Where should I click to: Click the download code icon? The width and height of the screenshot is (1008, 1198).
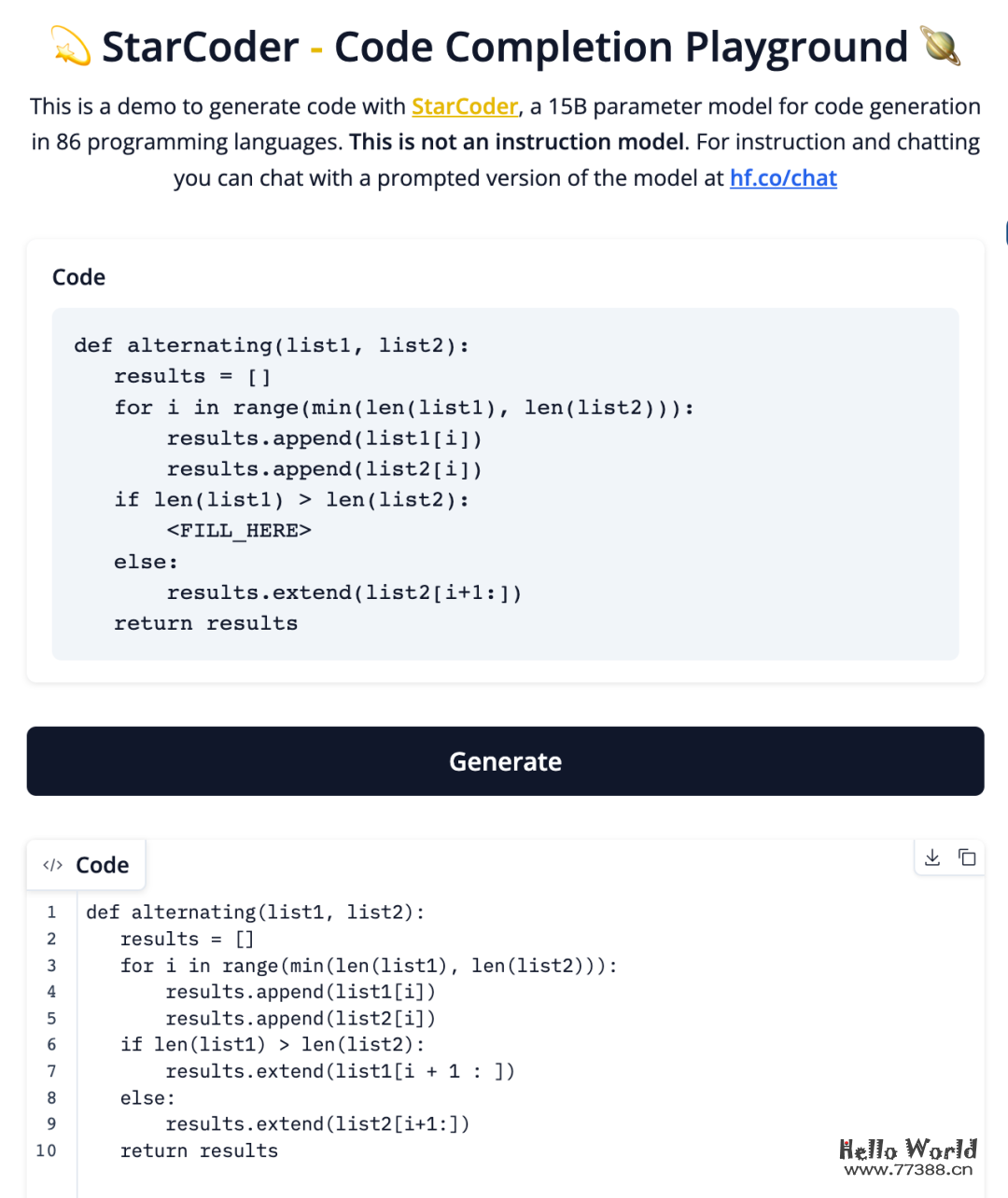click(931, 857)
